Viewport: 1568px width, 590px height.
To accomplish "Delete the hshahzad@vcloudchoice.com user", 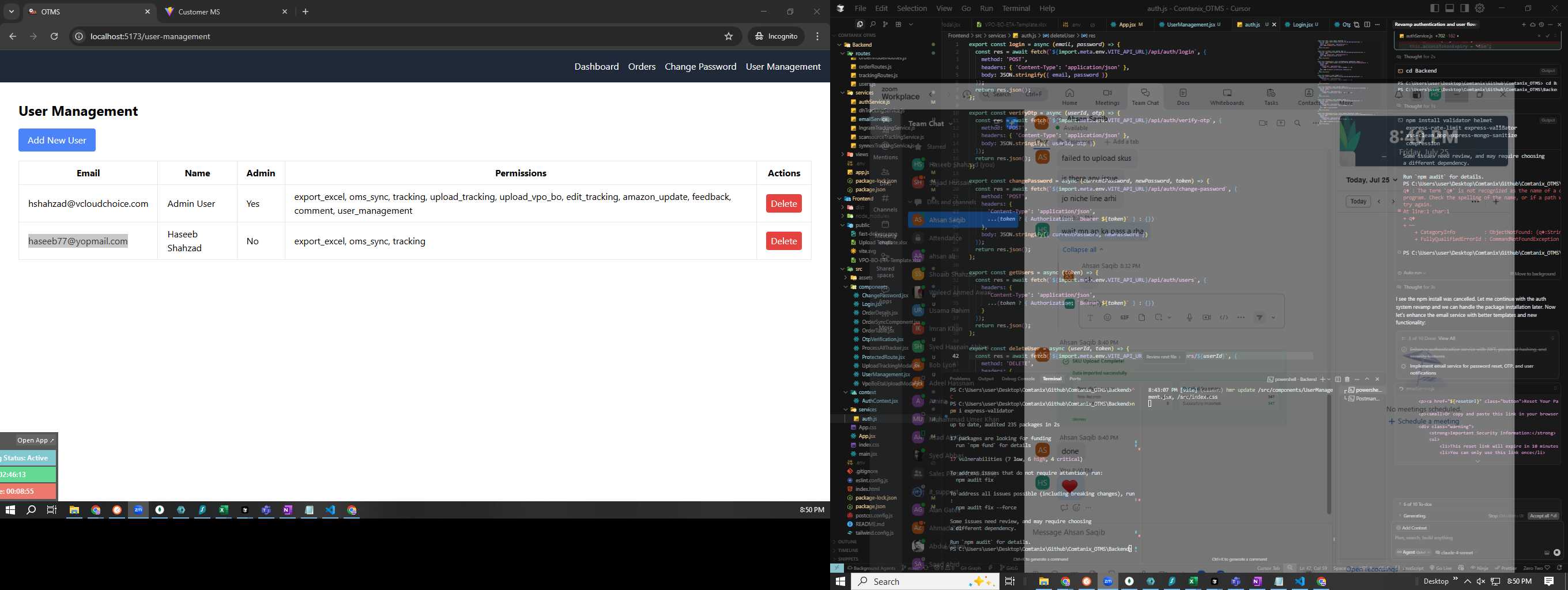I will 783,204.
